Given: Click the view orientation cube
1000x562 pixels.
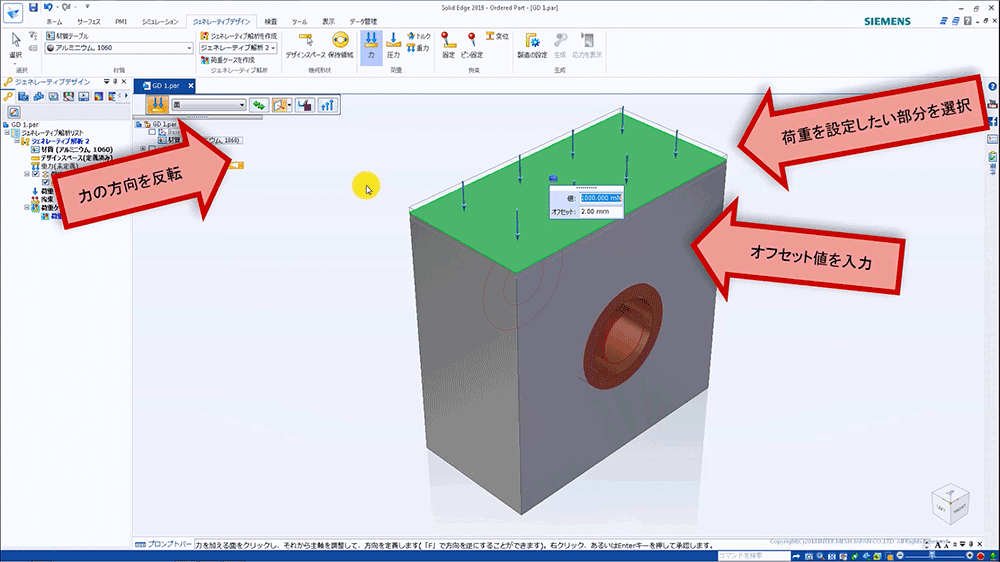Looking at the screenshot, I should [950, 504].
